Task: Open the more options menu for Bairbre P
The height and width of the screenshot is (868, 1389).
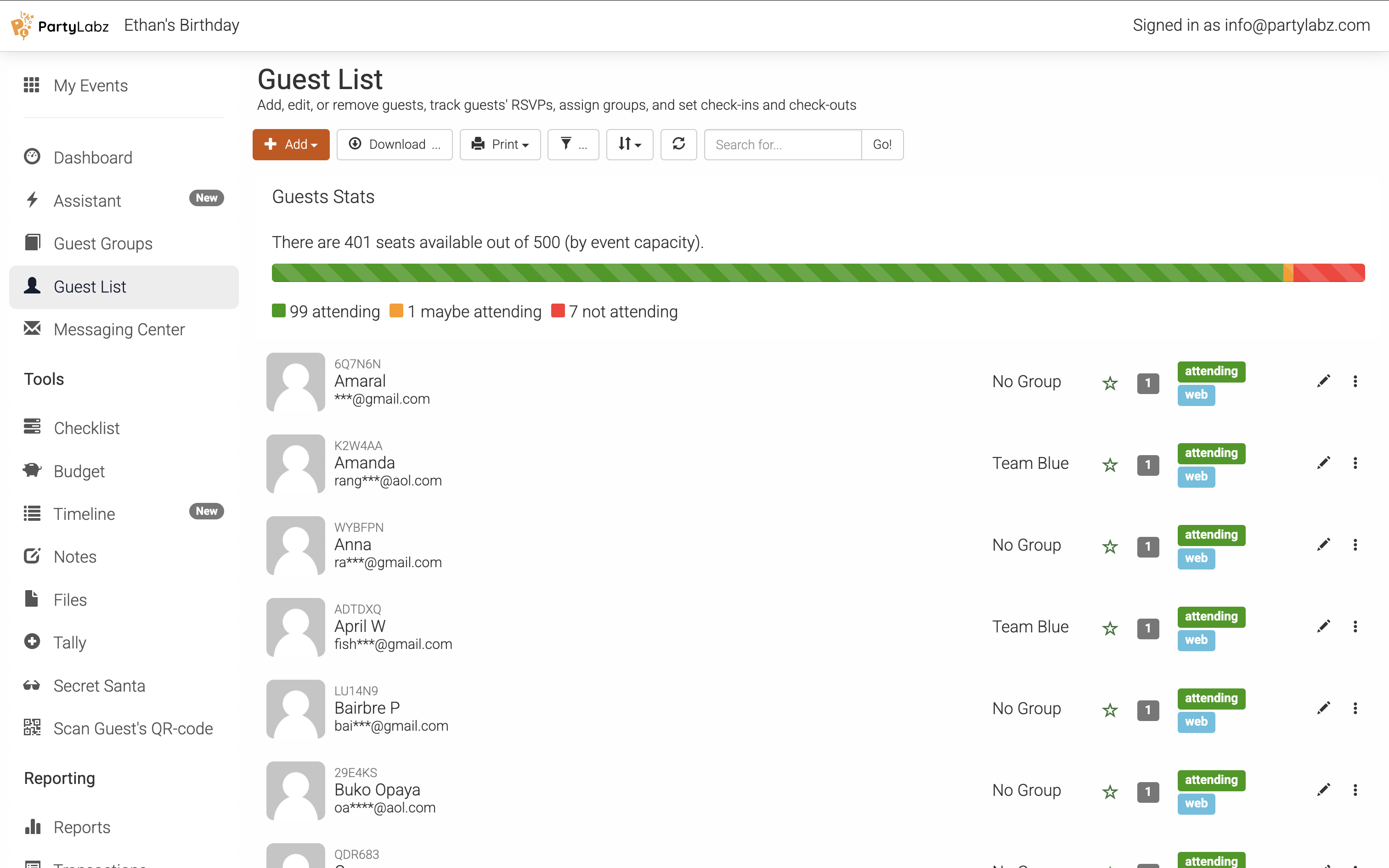Action: point(1355,708)
